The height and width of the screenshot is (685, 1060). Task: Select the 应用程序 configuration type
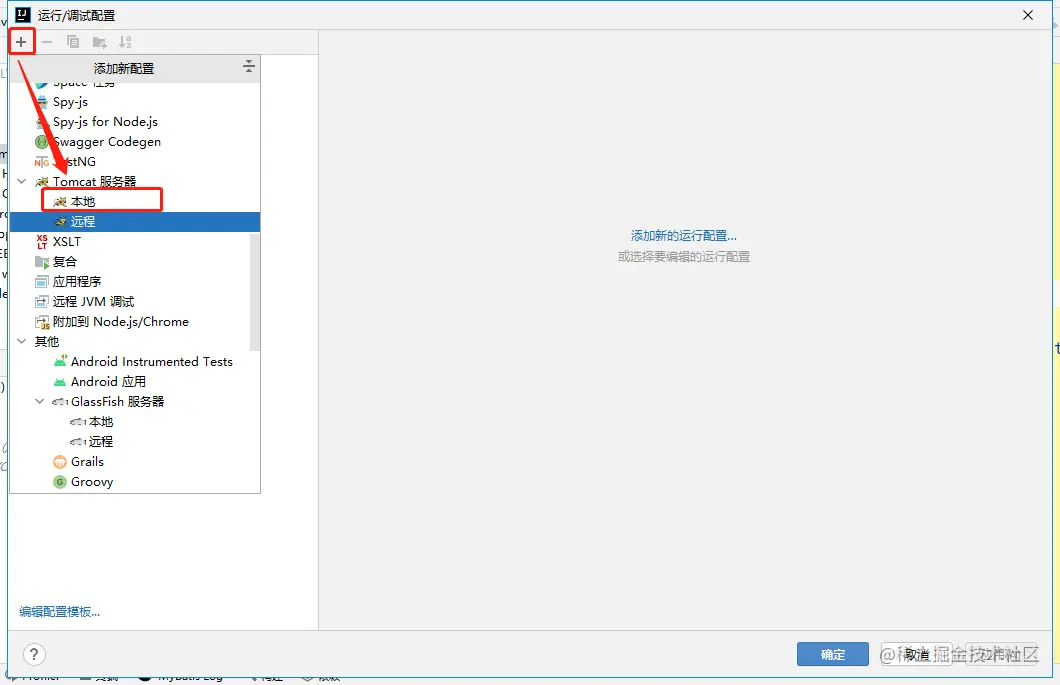tap(130, 281)
